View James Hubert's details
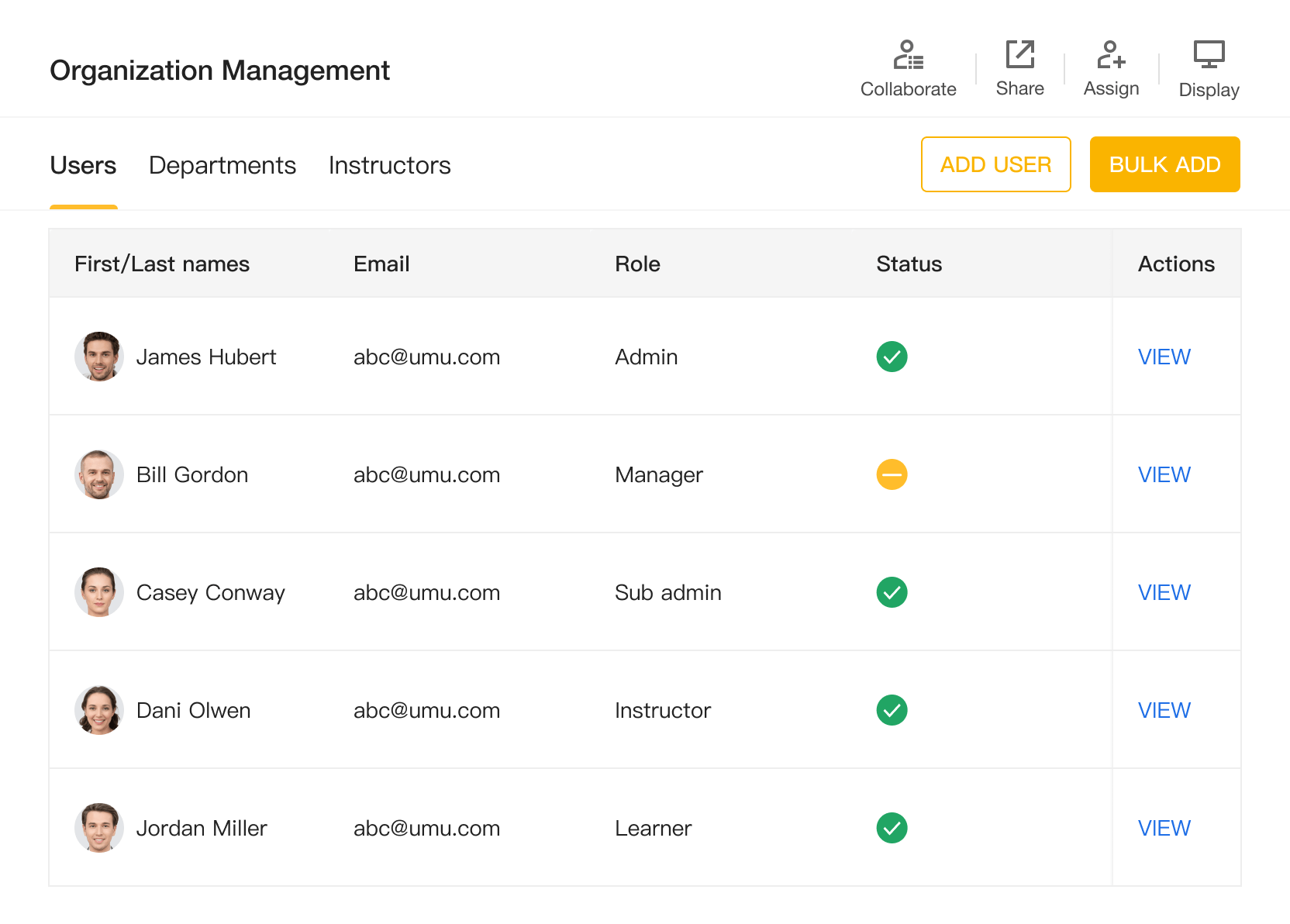 pyautogui.click(x=1164, y=357)
